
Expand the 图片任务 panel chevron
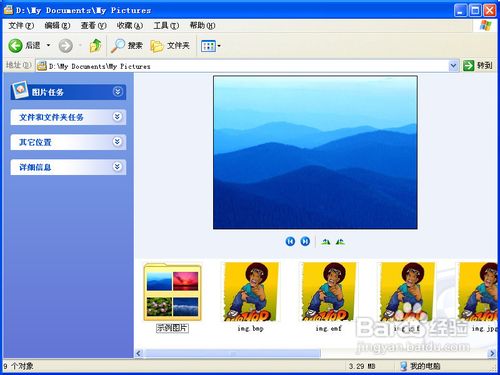coord(117,91)
